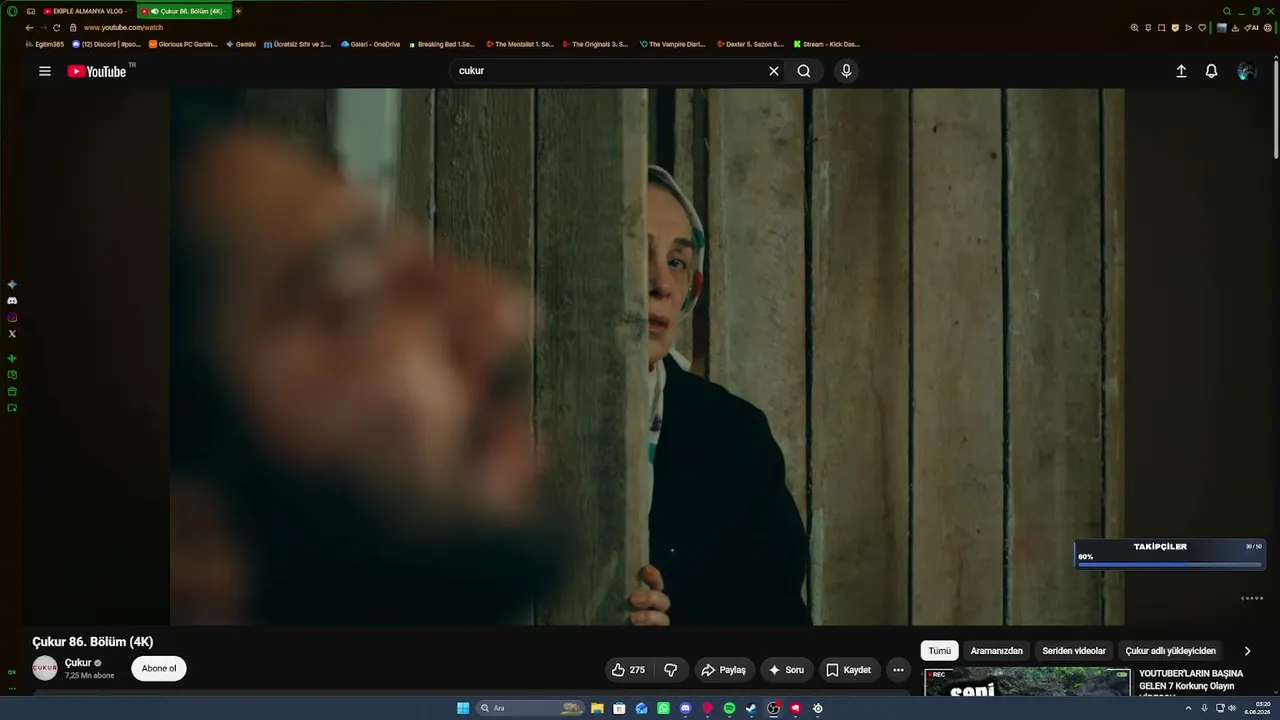Show hidden system tray icons
Image resolution: width=1280 pixels, height=720 pixels.
click(1188, 708)
